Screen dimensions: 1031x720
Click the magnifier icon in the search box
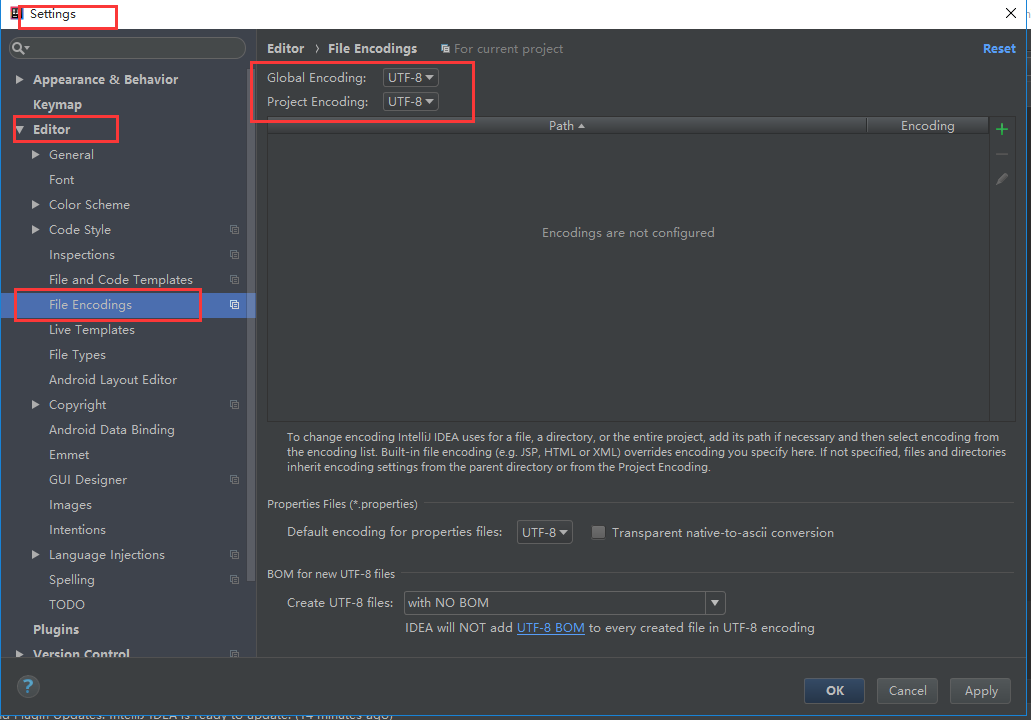pos(19,47)
